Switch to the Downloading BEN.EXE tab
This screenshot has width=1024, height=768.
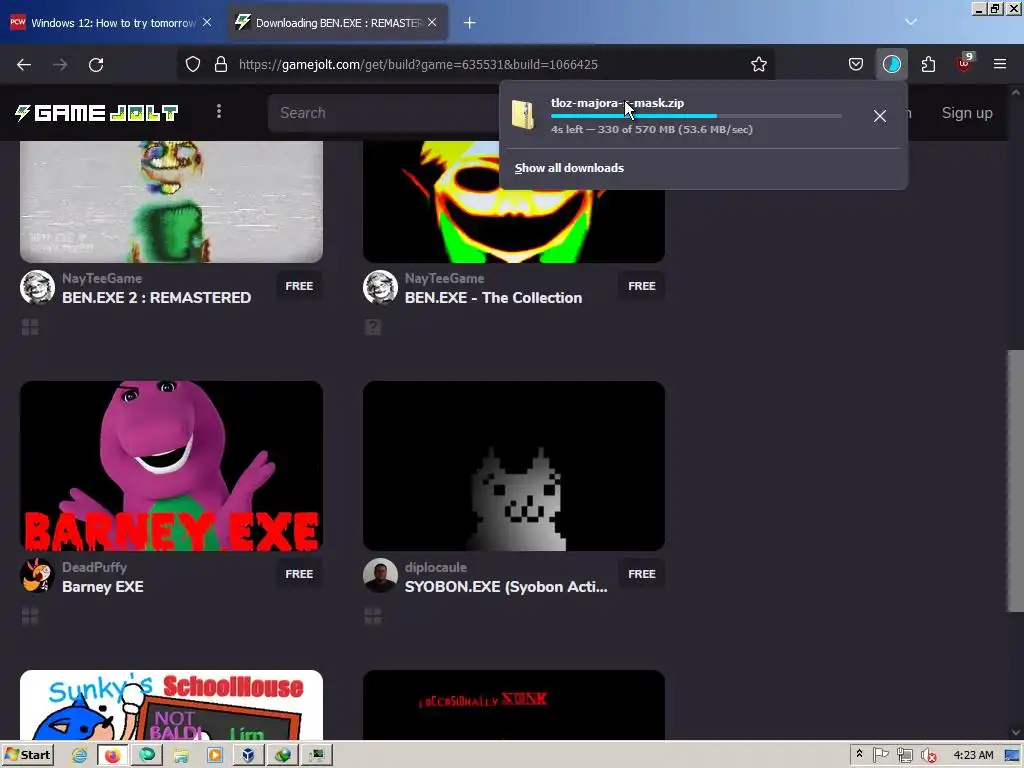[337, 23]
